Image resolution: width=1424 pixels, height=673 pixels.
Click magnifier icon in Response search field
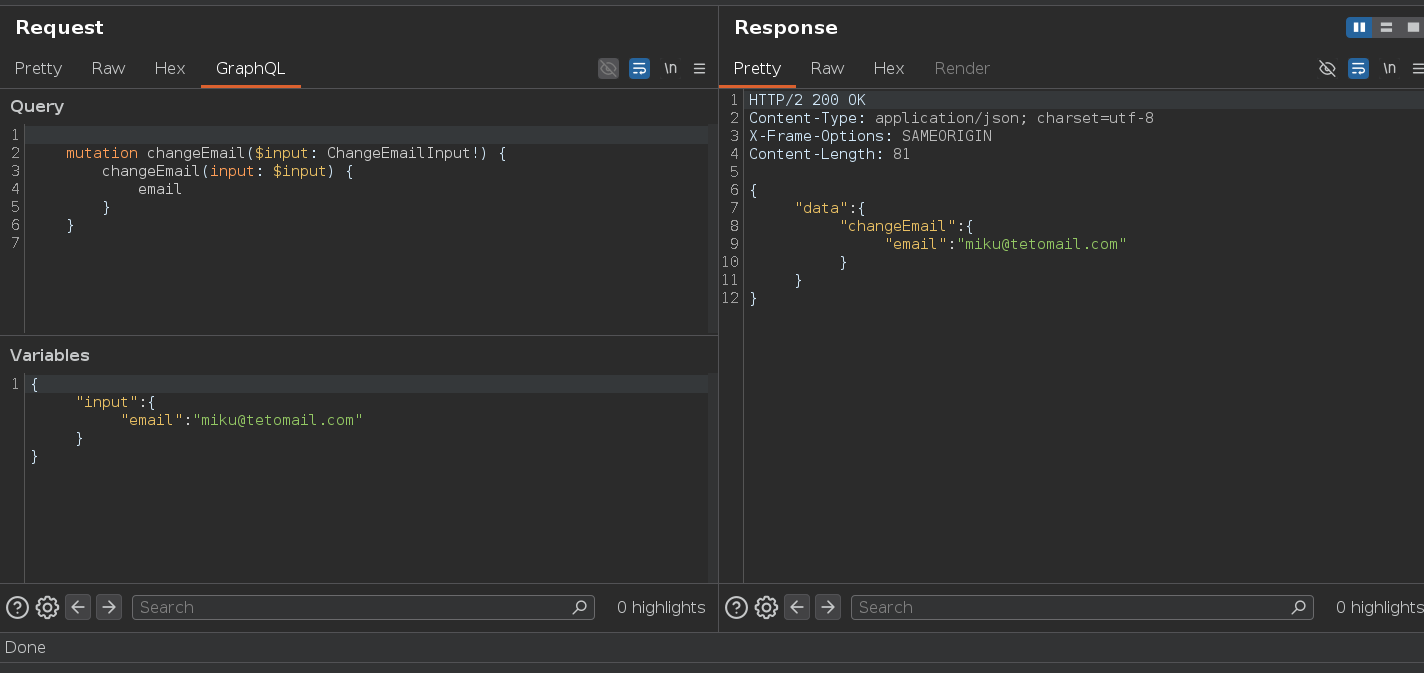[x=1298, y=607]
